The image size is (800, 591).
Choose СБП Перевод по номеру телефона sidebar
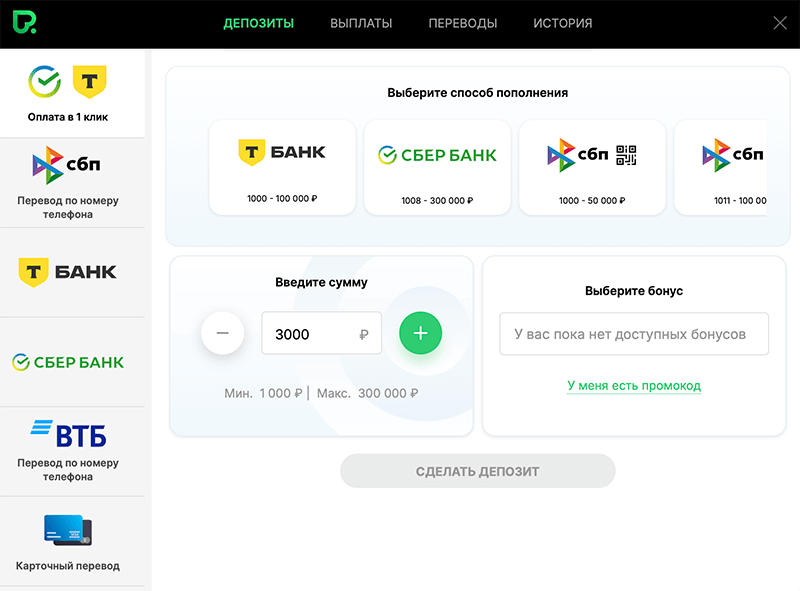coord(72,183)
